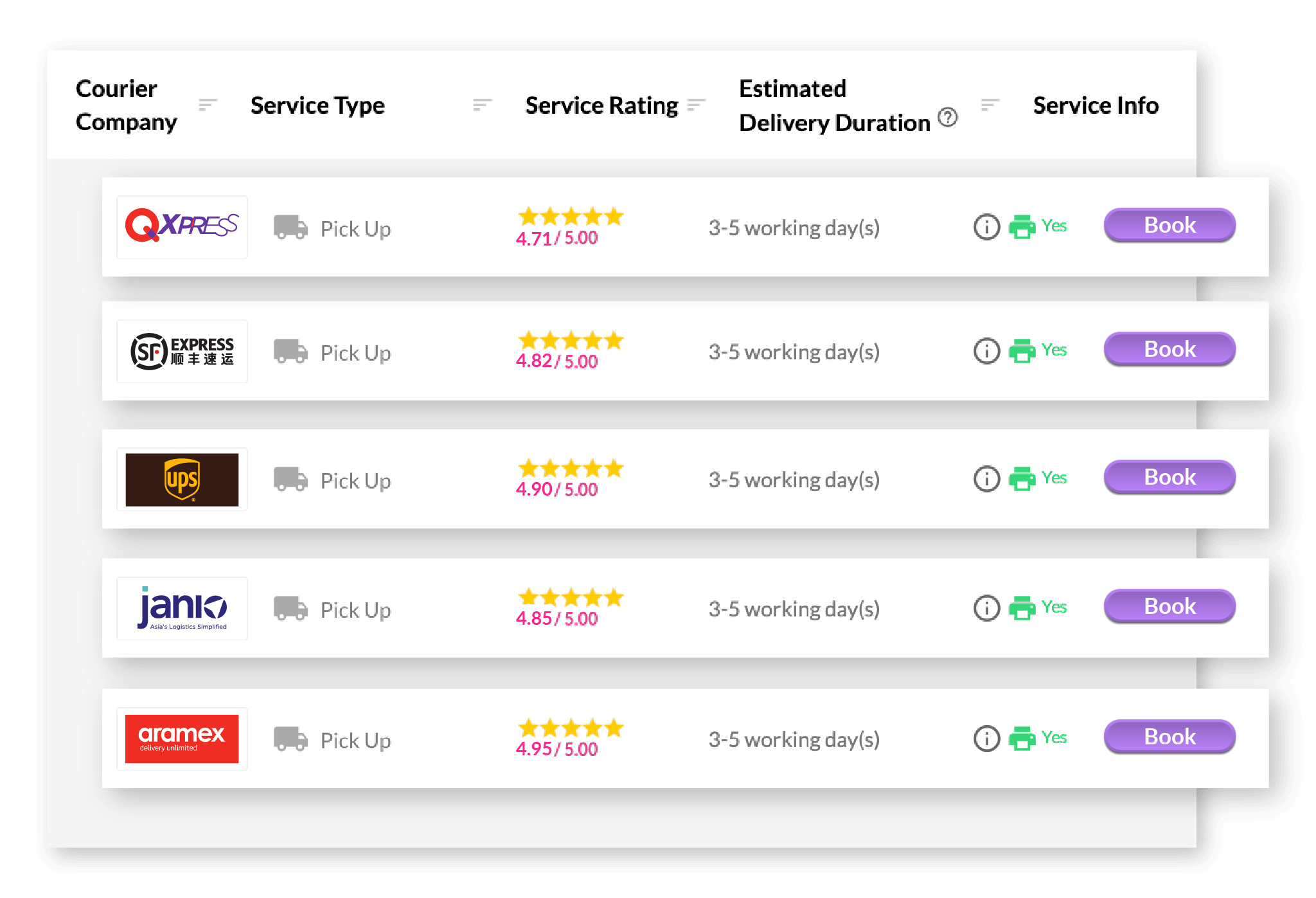This screenshot has width=1316, height=898.
Task: Click the truck icon in the Qxpress row
Action: pos(290,228)
